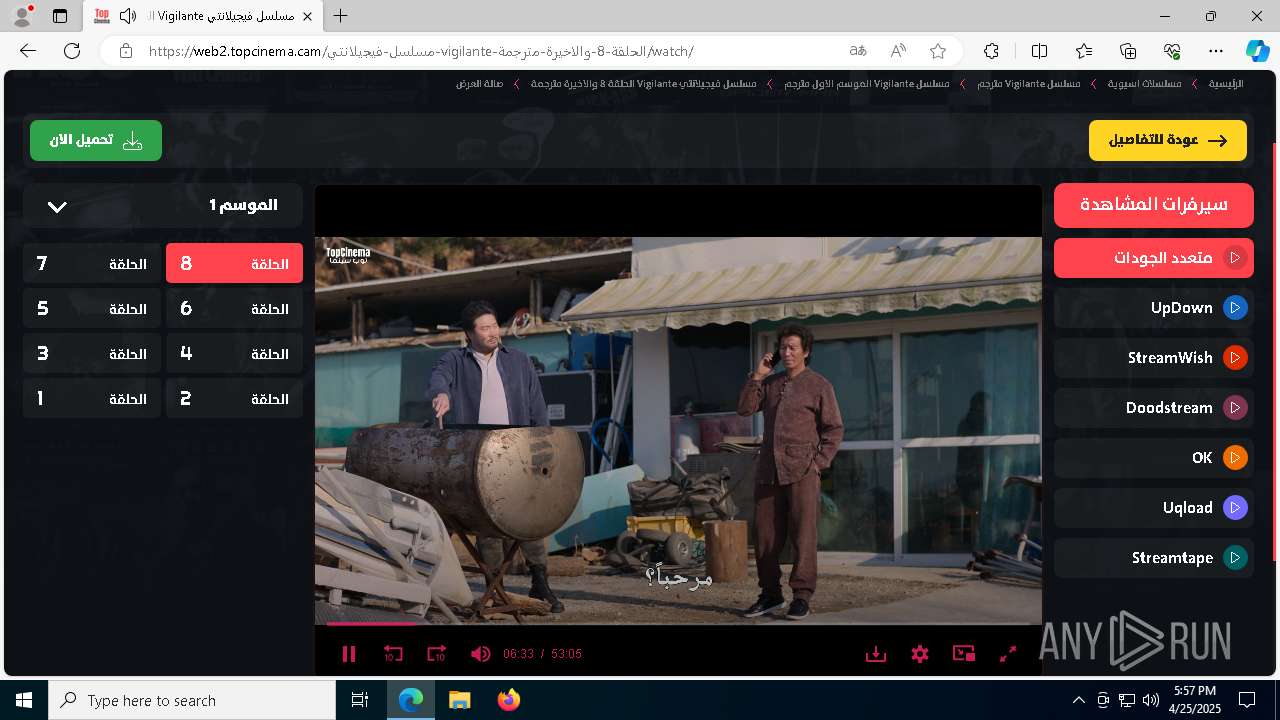
Task: Open Copilot sidebar icon
Action: (1258, 51)
